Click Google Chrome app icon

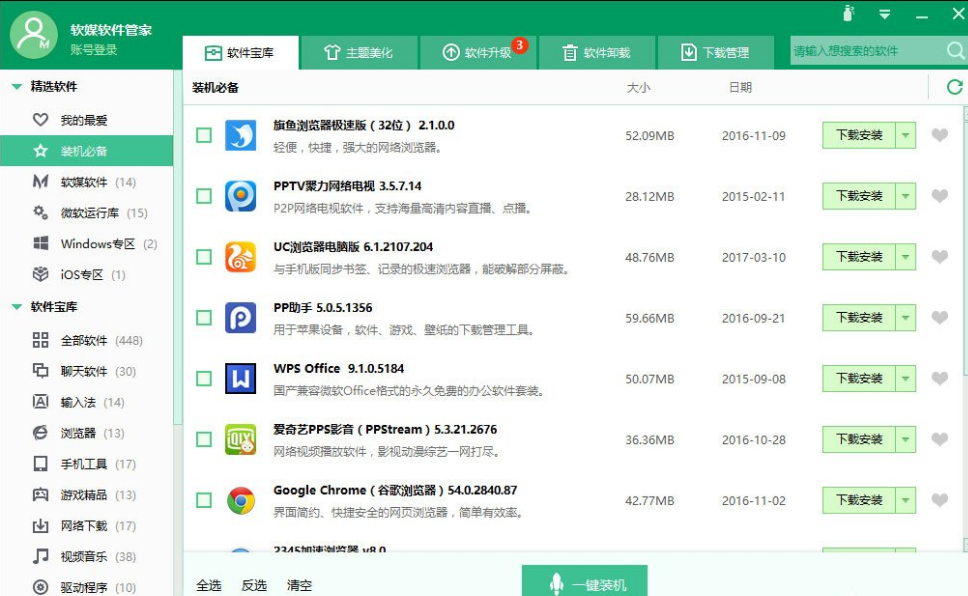point(241,500)
